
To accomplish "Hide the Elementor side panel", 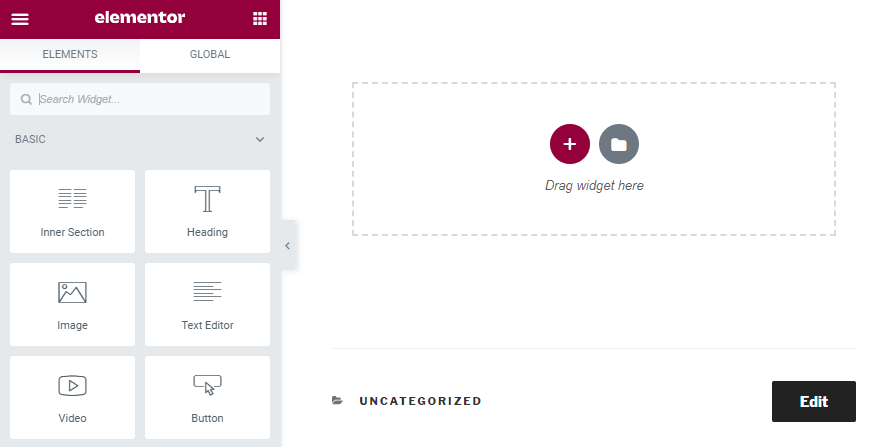I will [x=288, y=246].
